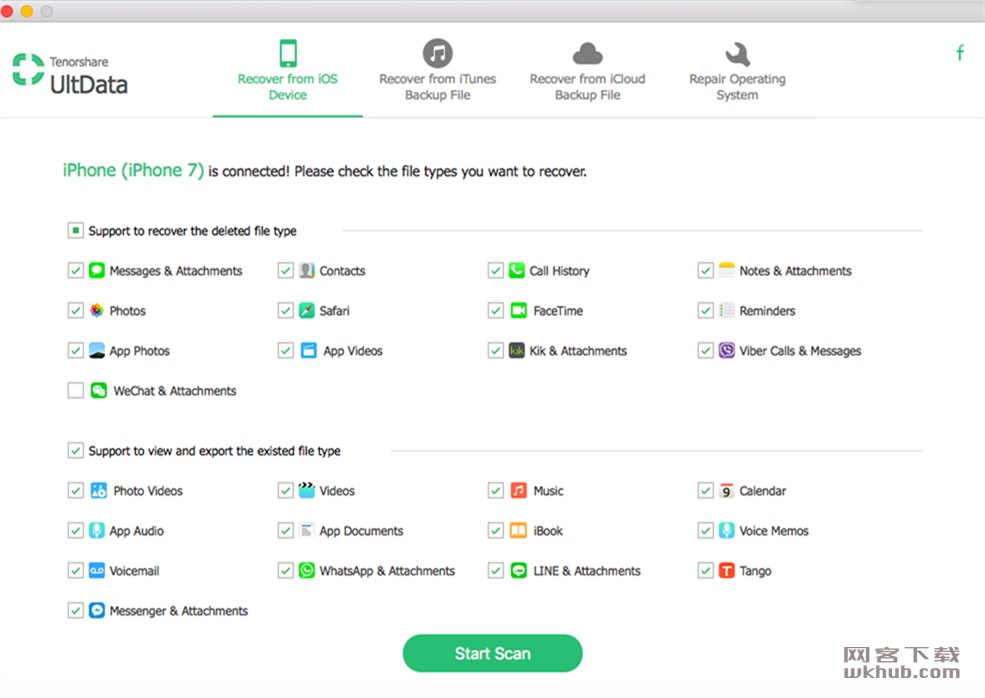Viewport: 985px width, 698px height.
Task: Uncheck the Safari checkbox
Action: [285, 311]
